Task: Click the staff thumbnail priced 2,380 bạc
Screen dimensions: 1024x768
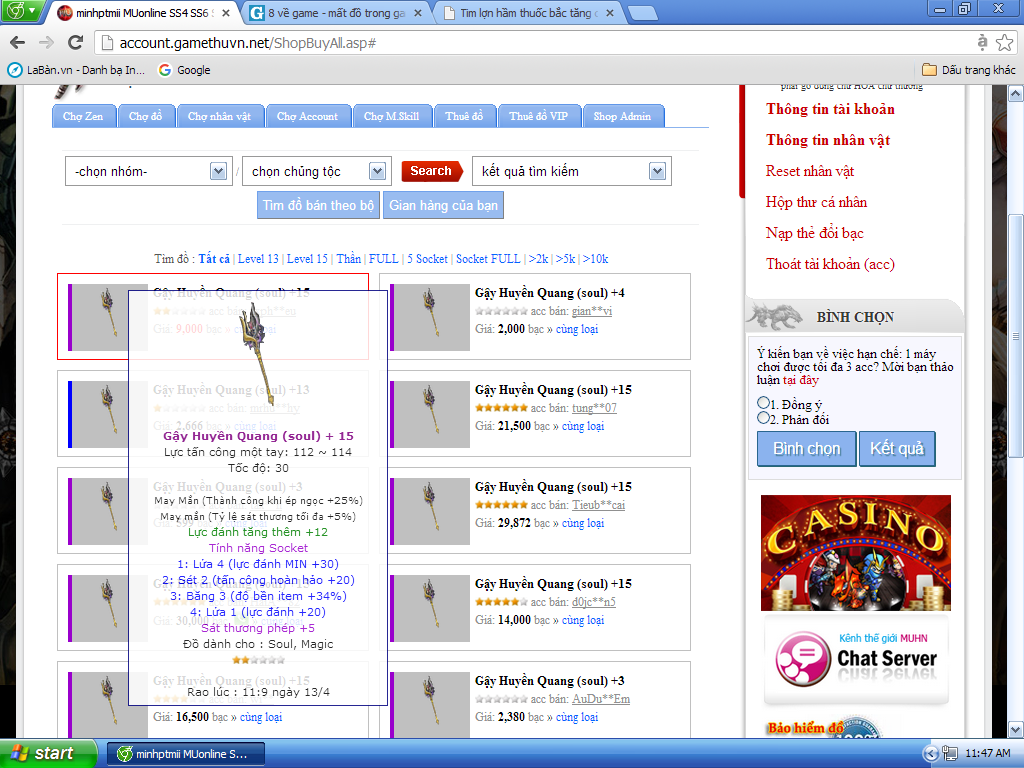Action: click(x=432, y=705)
